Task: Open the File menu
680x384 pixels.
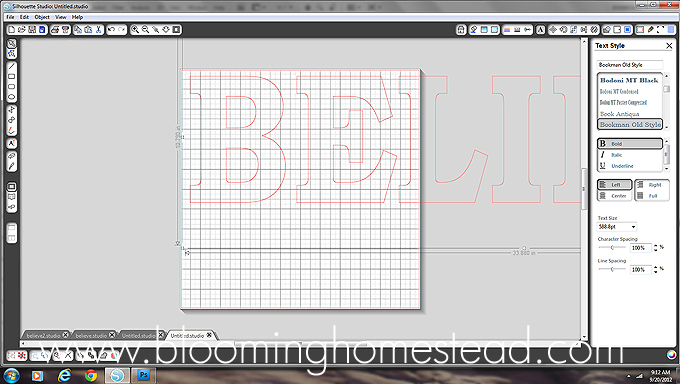Action: click(x=10, y=17)
